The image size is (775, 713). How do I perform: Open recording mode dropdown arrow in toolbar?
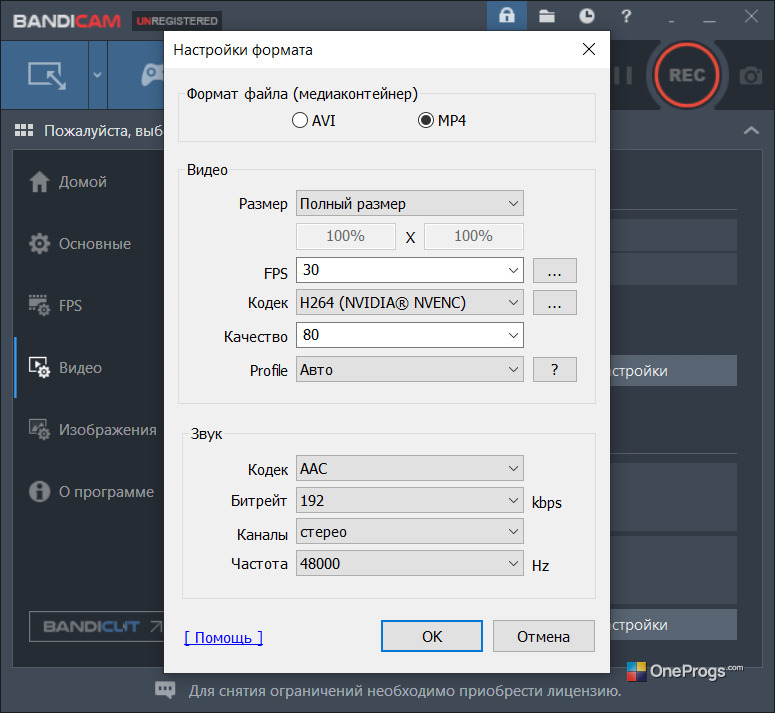(x=97, y=75)
